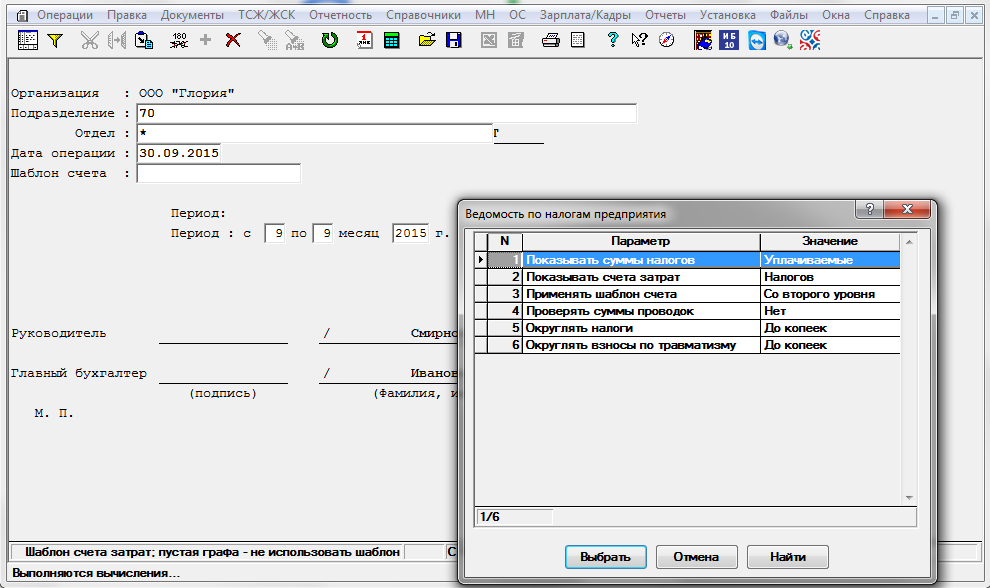
Task: Click the red-blue ornament pattern icon
Action: tap(810, 40)
